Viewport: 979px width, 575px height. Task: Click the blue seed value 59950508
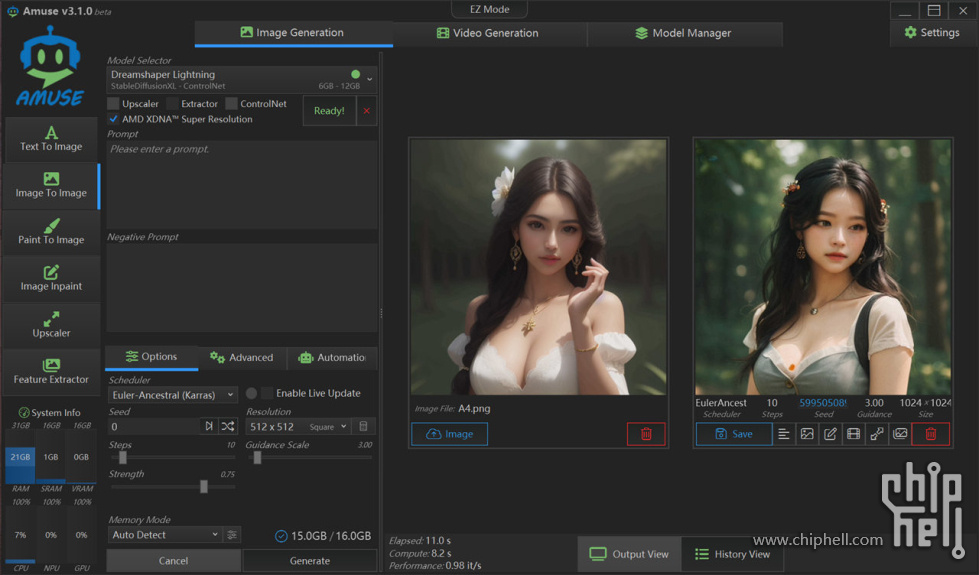coord(823,403)
